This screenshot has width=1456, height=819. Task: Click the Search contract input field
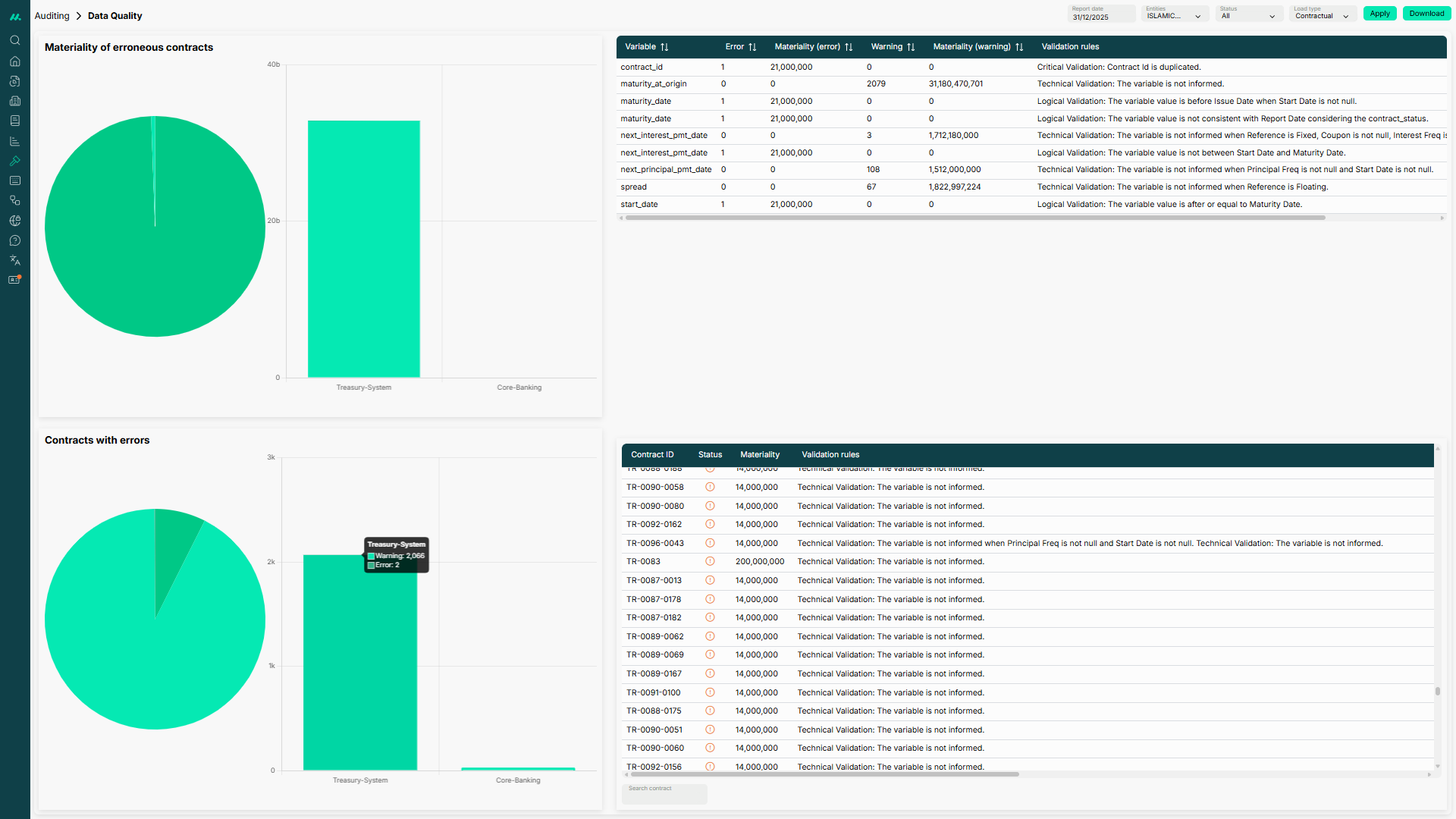click(664, 793)
